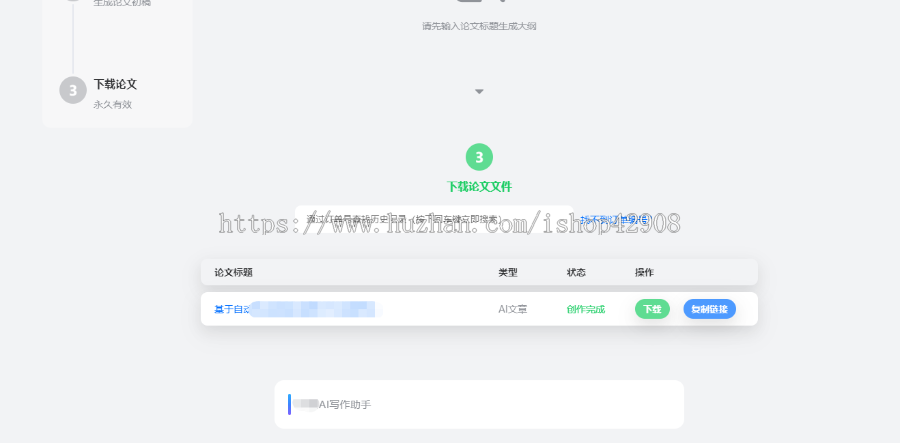Screen dimensions: 900x443
Task: Click the AI文章 type cell
Action: click(513, 309)
